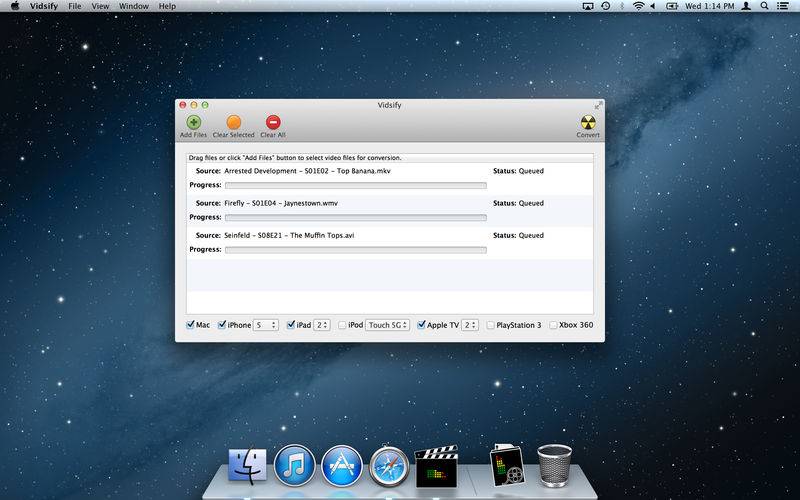
Task: Open the App Store dock icon
Action: click(342, 465)
